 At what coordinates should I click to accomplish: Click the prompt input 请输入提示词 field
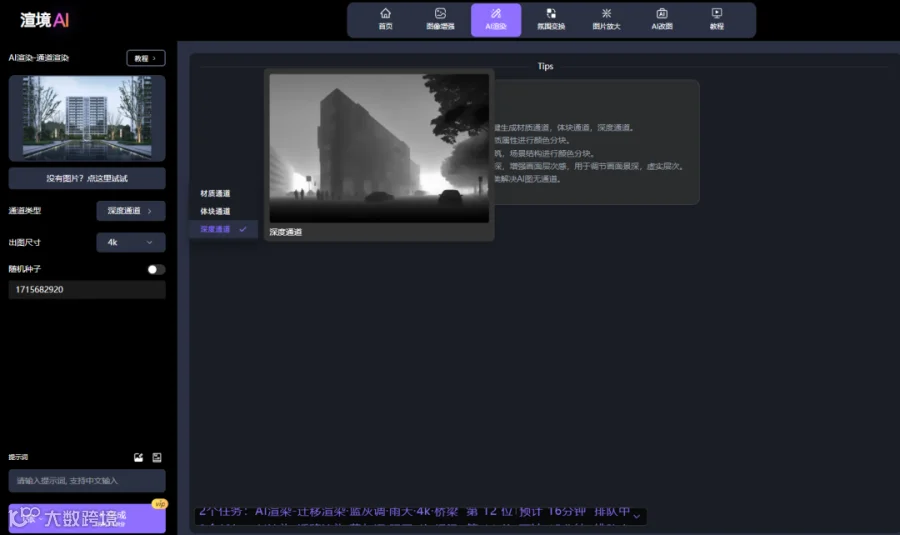(87, 480)
